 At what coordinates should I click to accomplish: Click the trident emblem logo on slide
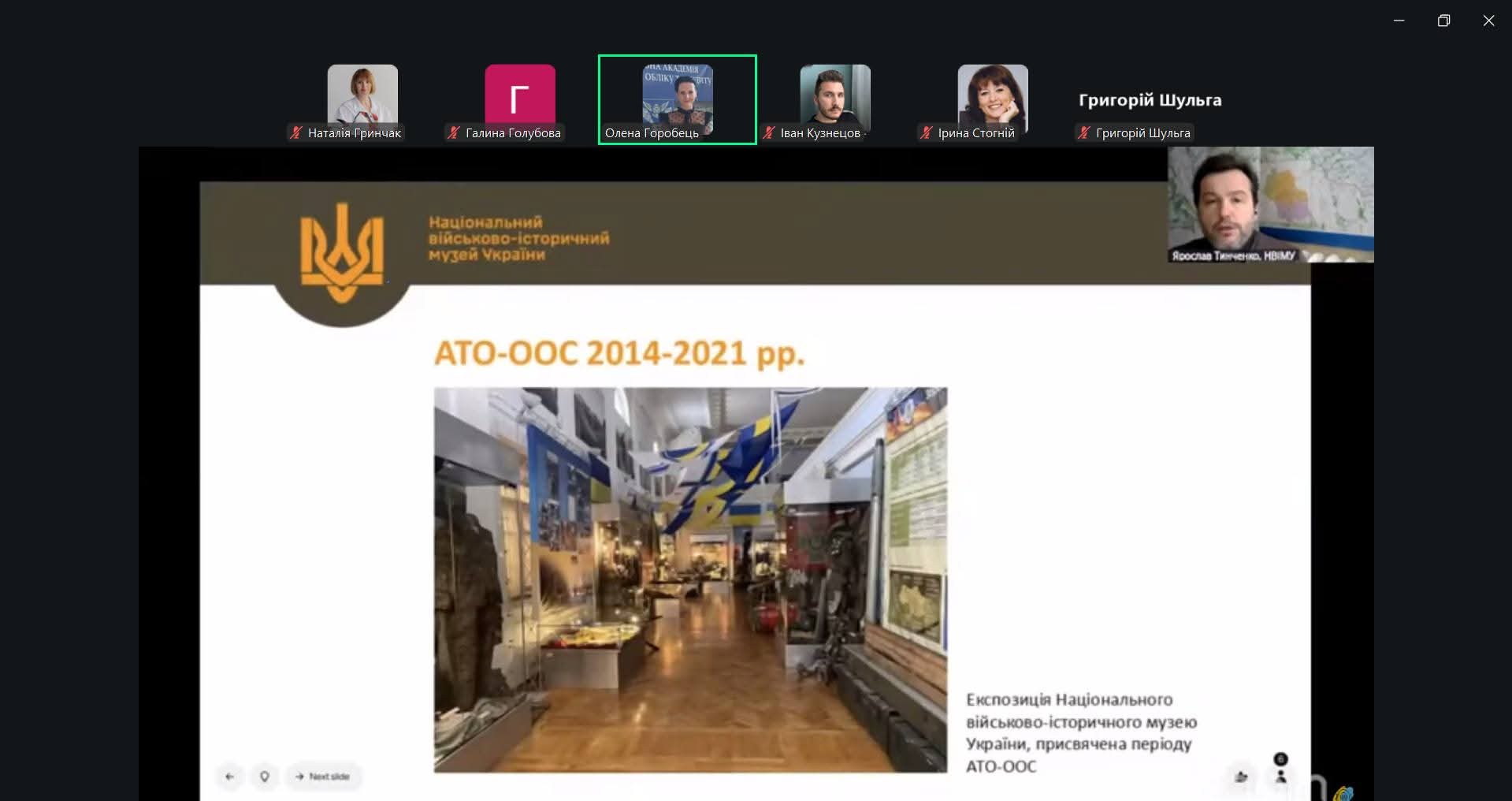pyautogui.click(x=342, y=252)
